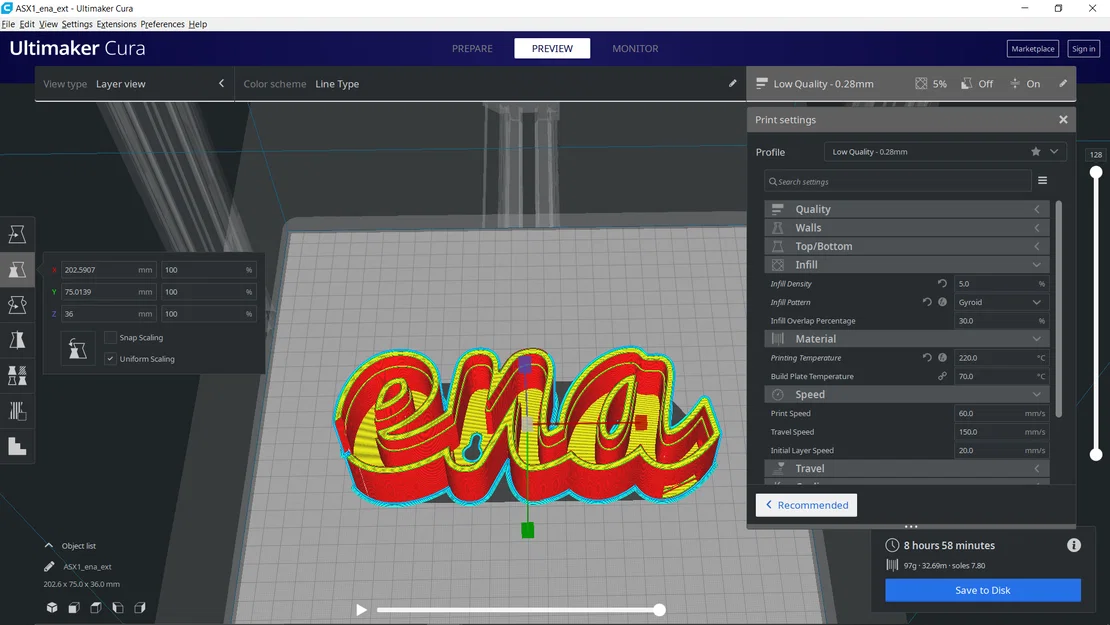Open the Infill Pattern Gyroid dropdown
Image resolution: width=1110 pixels, height=625 pixels.
pos(1001,302)
